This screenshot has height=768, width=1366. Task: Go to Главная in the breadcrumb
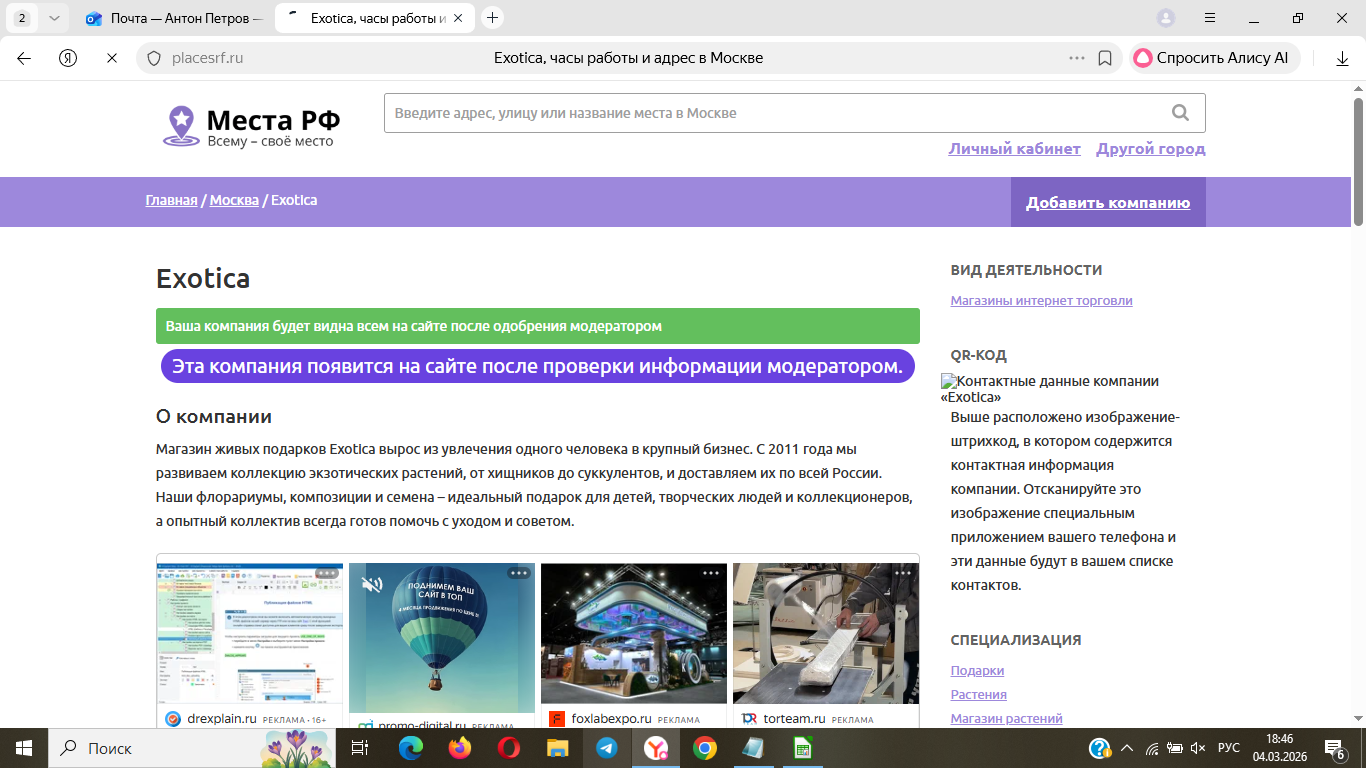(171, 200)
